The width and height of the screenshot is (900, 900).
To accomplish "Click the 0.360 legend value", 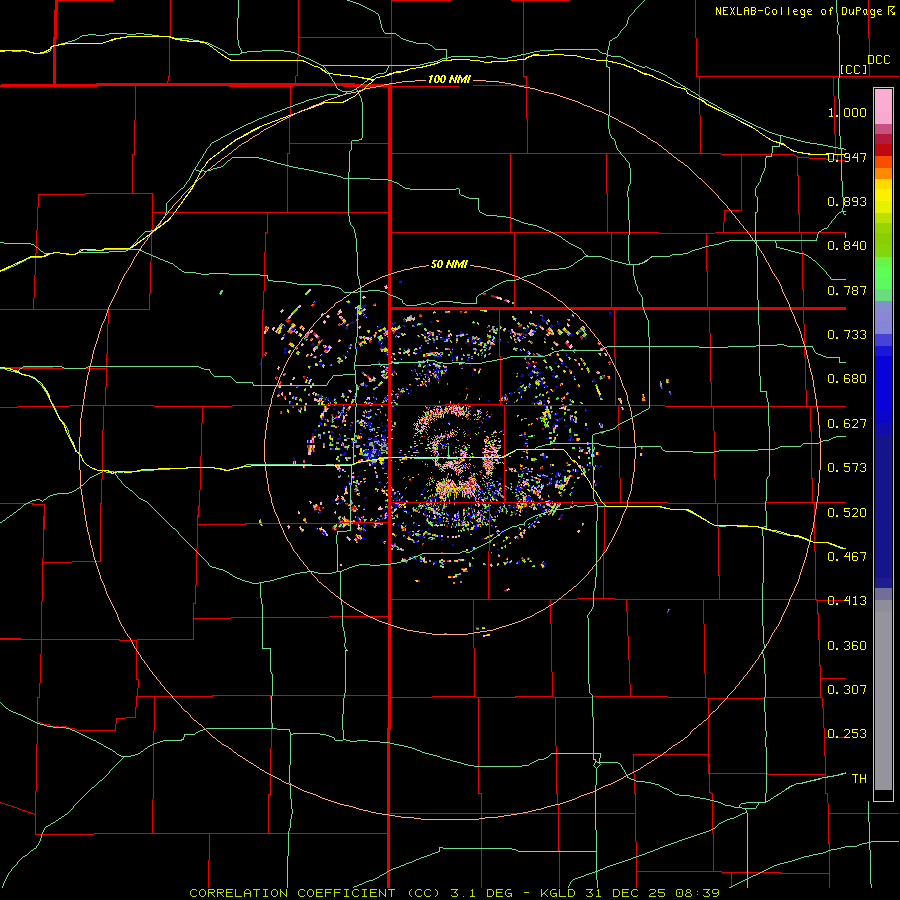I will click(847, 646).
